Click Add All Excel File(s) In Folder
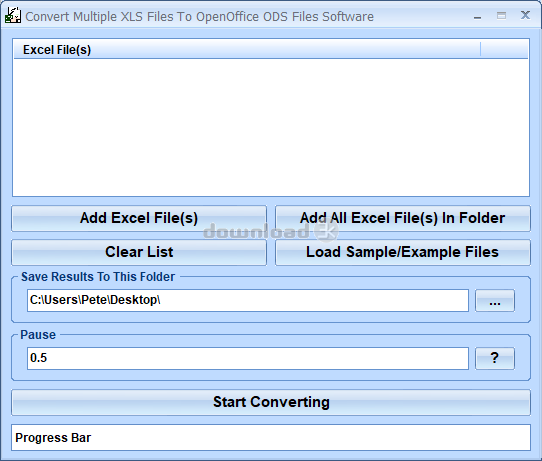The image size is (542, 461). 403,218
